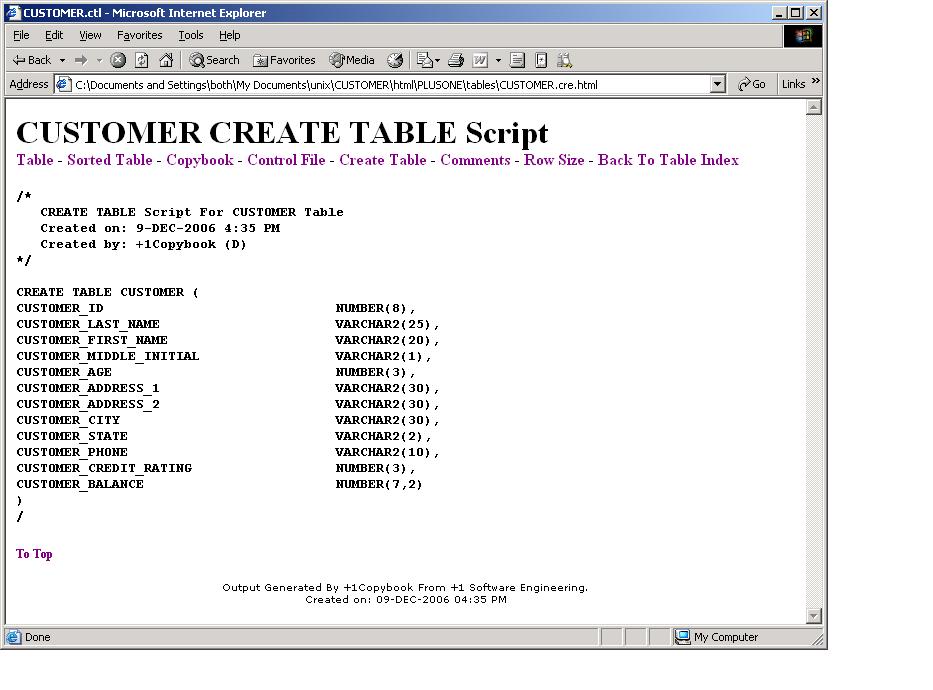The width and height of the screenshot is (933, 690).
Task: Click the Forward arrow button
Action: tap(82, 60)
